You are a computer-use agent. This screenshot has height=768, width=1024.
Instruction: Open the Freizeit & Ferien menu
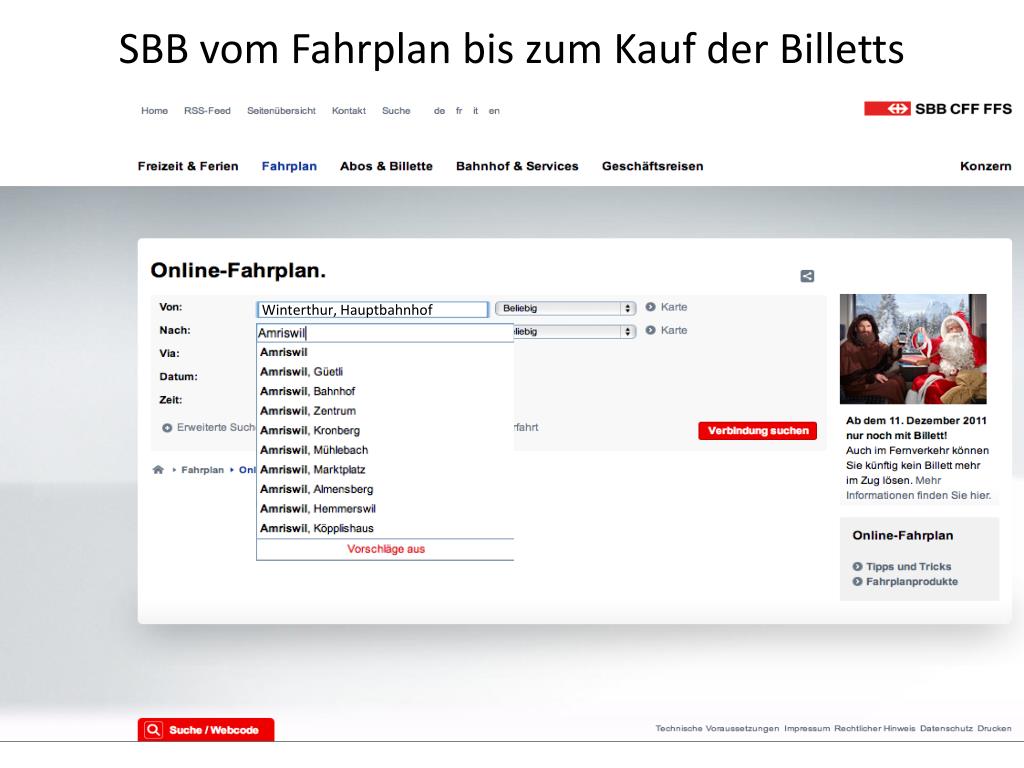(x=188, y=167)
